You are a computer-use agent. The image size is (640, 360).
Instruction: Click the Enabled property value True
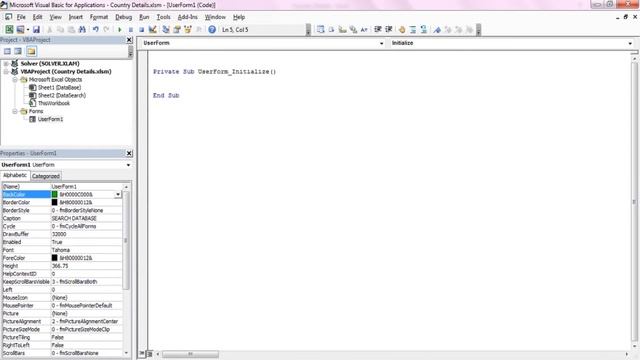click(x=57, y=242)
